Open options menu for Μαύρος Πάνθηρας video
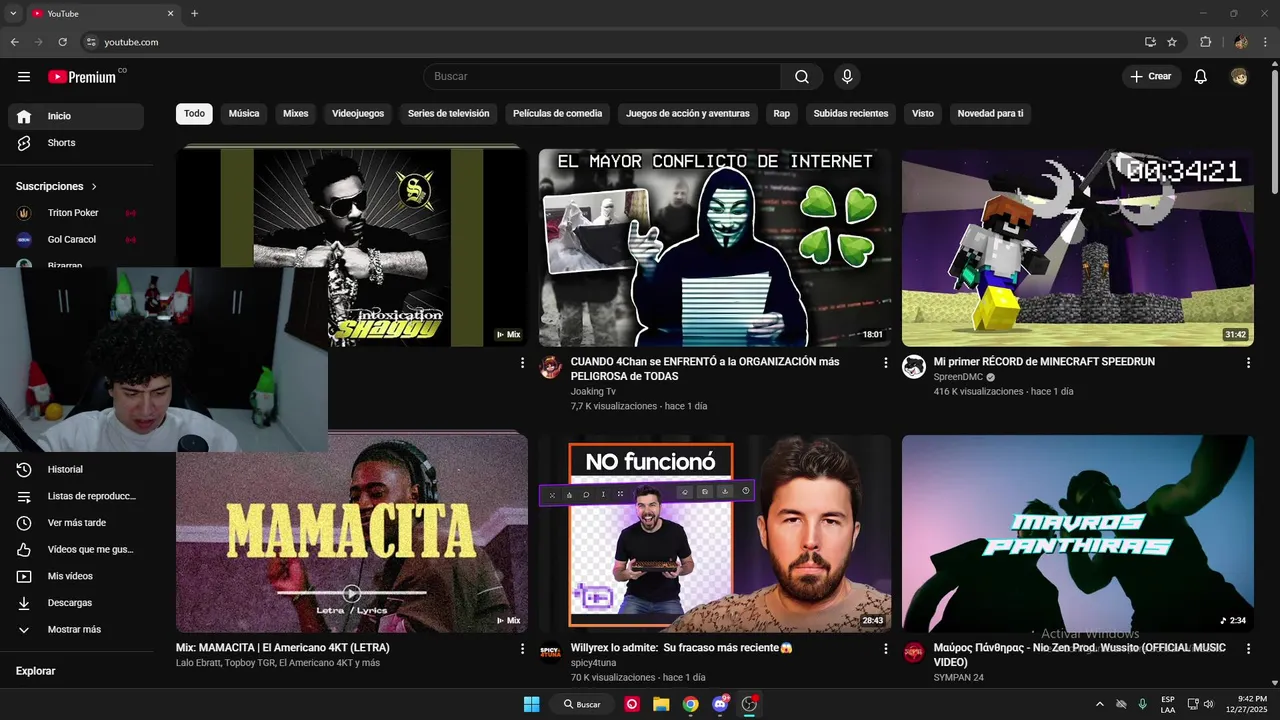 1248,649
